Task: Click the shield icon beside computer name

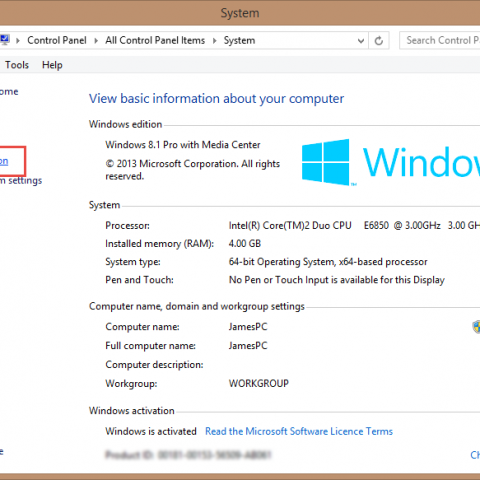Action: [x=476, y=327]
